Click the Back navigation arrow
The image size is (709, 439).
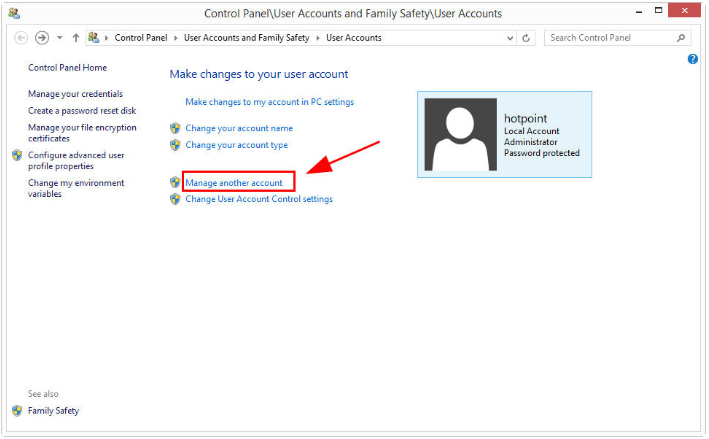pyautogui.click(x=21, y=38)
